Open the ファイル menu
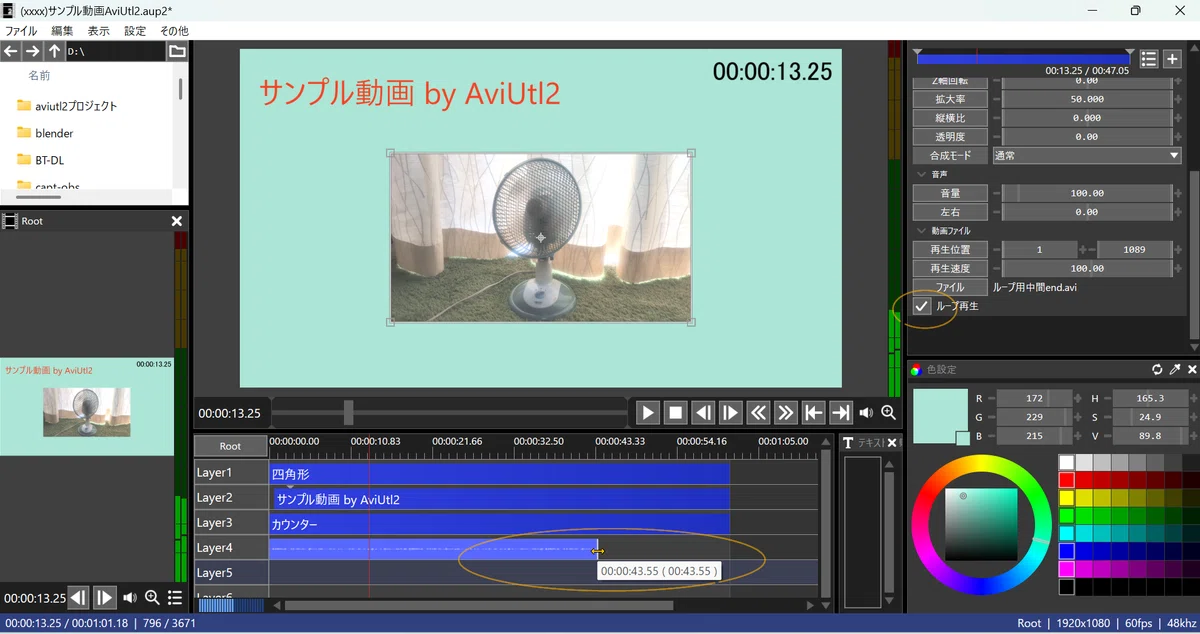1200x634 pixels. [x=21, y=31]
